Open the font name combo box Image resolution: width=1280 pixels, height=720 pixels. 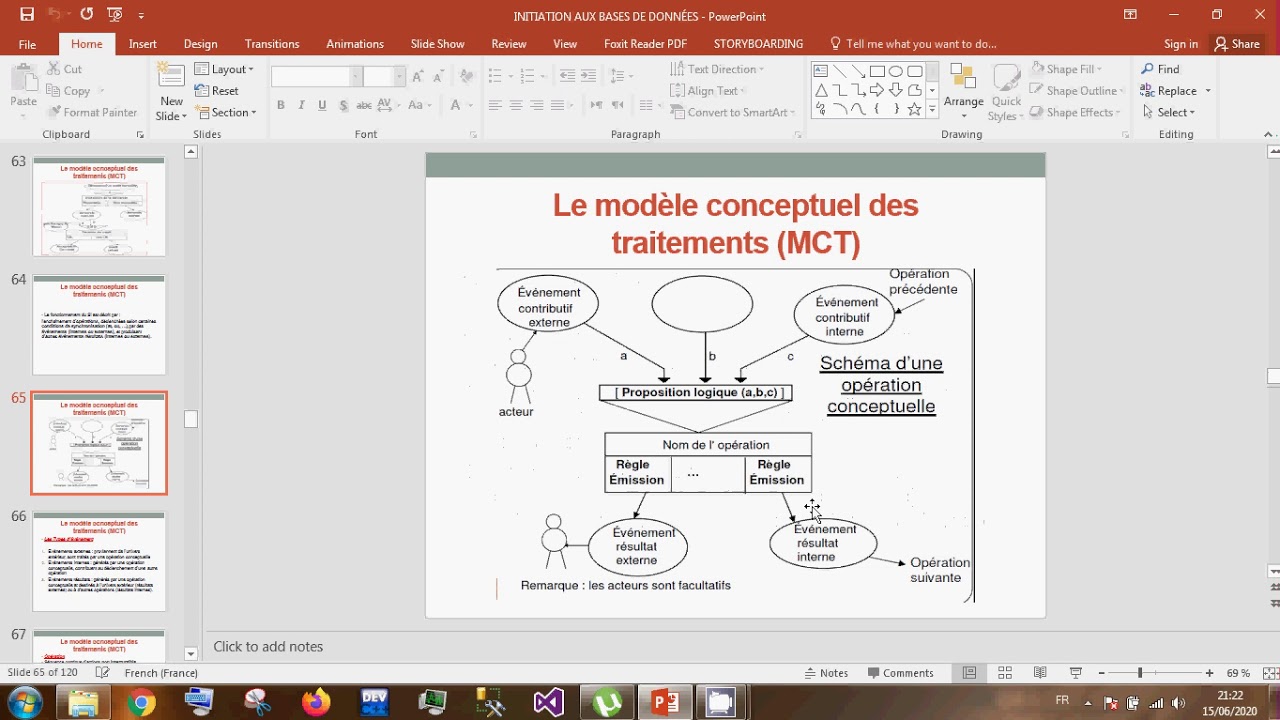click(x=316, y=77)
